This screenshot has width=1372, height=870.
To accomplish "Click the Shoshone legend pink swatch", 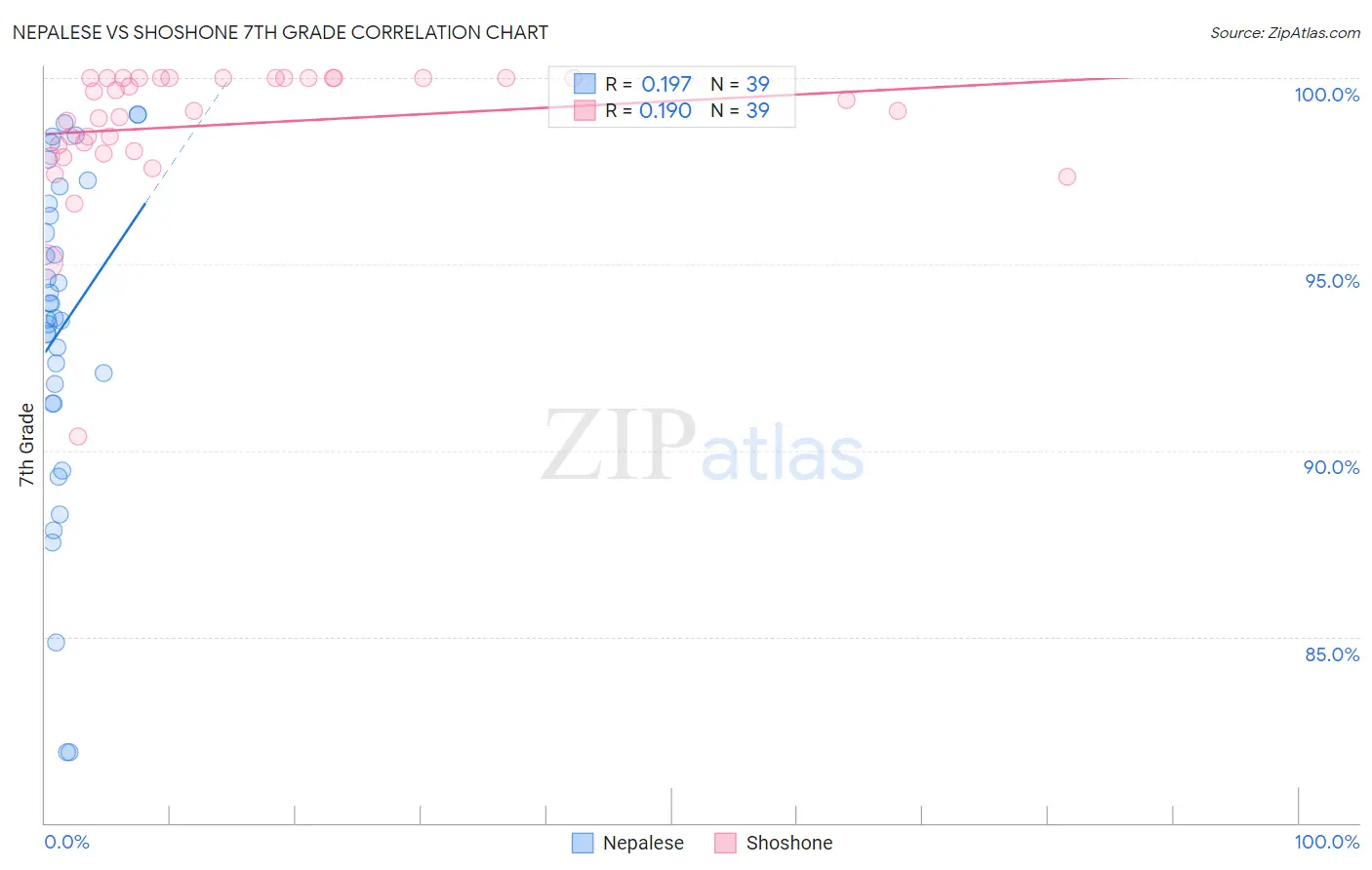I will [725, 843].
